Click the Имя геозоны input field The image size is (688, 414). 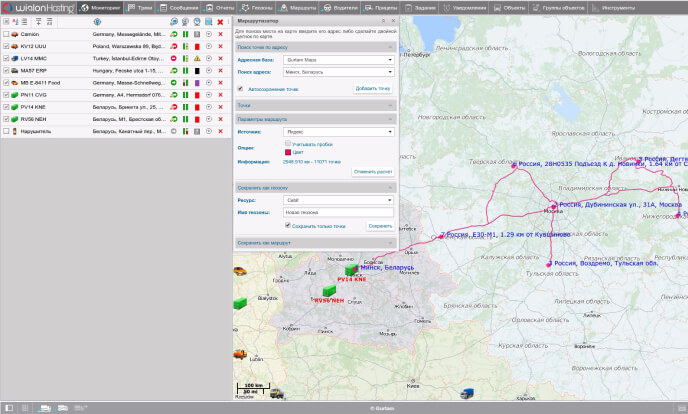[339, 213]
